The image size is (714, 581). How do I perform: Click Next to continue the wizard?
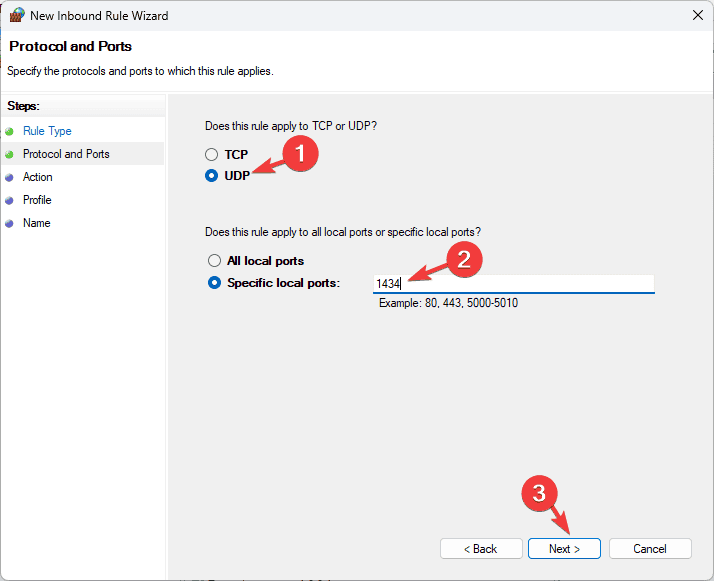564,549
